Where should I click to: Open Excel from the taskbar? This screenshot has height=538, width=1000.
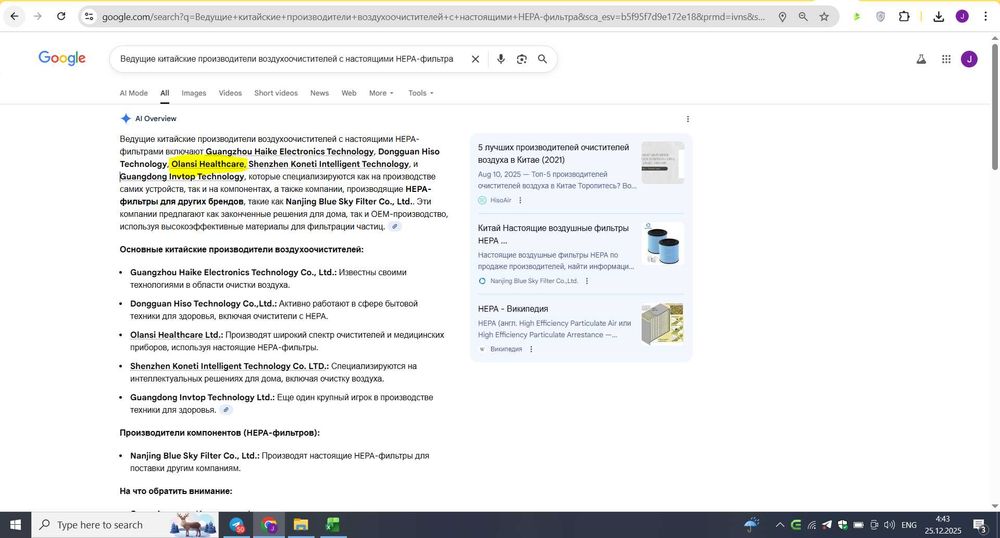pos(332,525)
